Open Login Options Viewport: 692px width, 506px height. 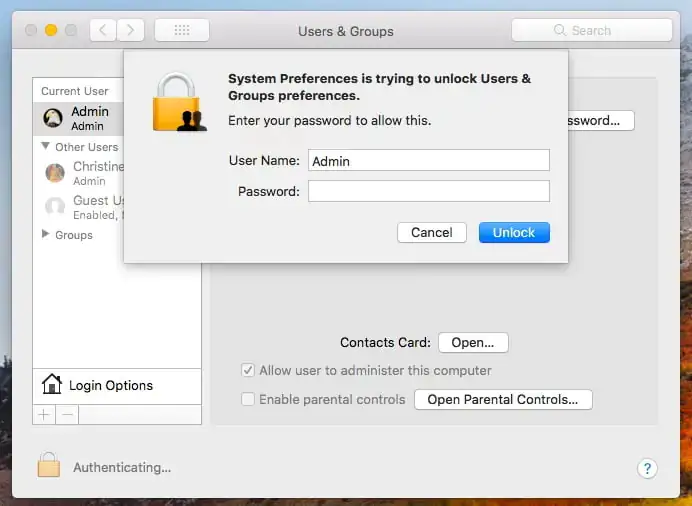117,386
